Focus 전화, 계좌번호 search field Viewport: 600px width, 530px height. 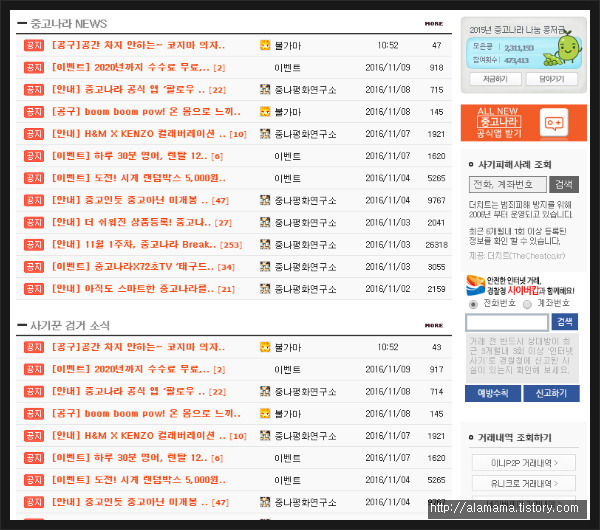(x=507, y=184)
